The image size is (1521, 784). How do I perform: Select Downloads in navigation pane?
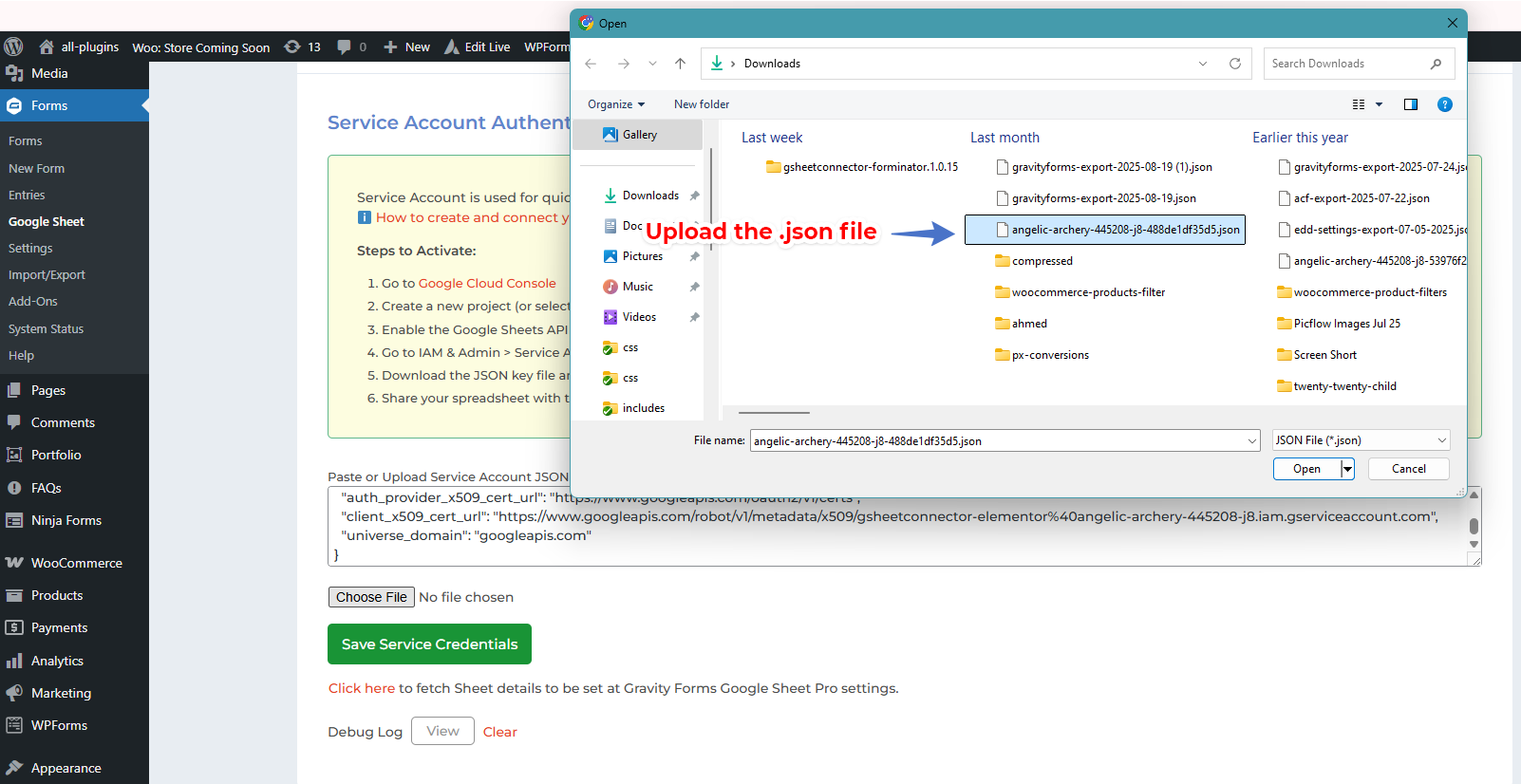[x=650, y=196]
